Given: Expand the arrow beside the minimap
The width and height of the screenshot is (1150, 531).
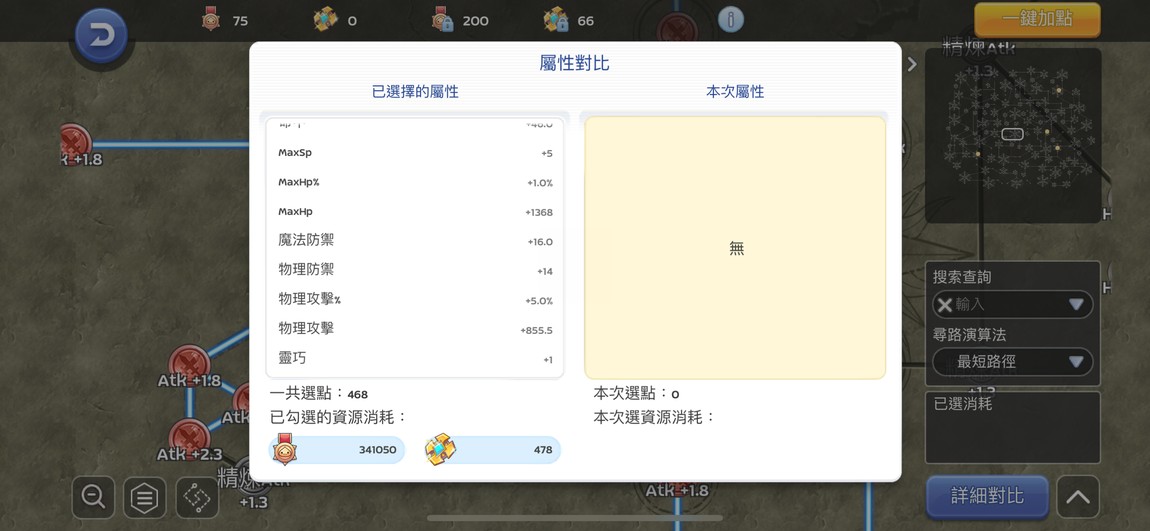Looking at the screenshot, I should coord(912,64).
